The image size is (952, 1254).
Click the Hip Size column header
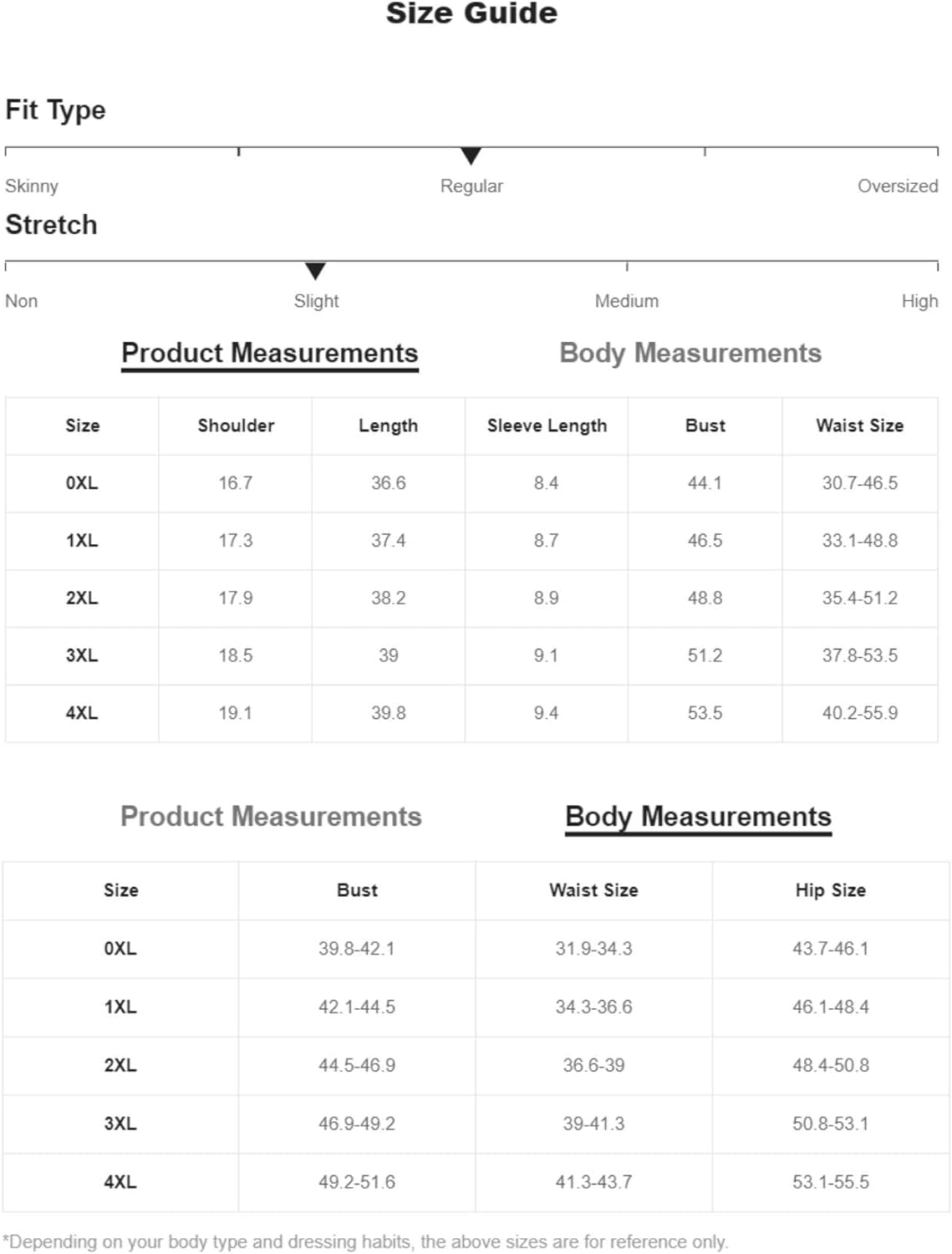[x=830, y=890]
